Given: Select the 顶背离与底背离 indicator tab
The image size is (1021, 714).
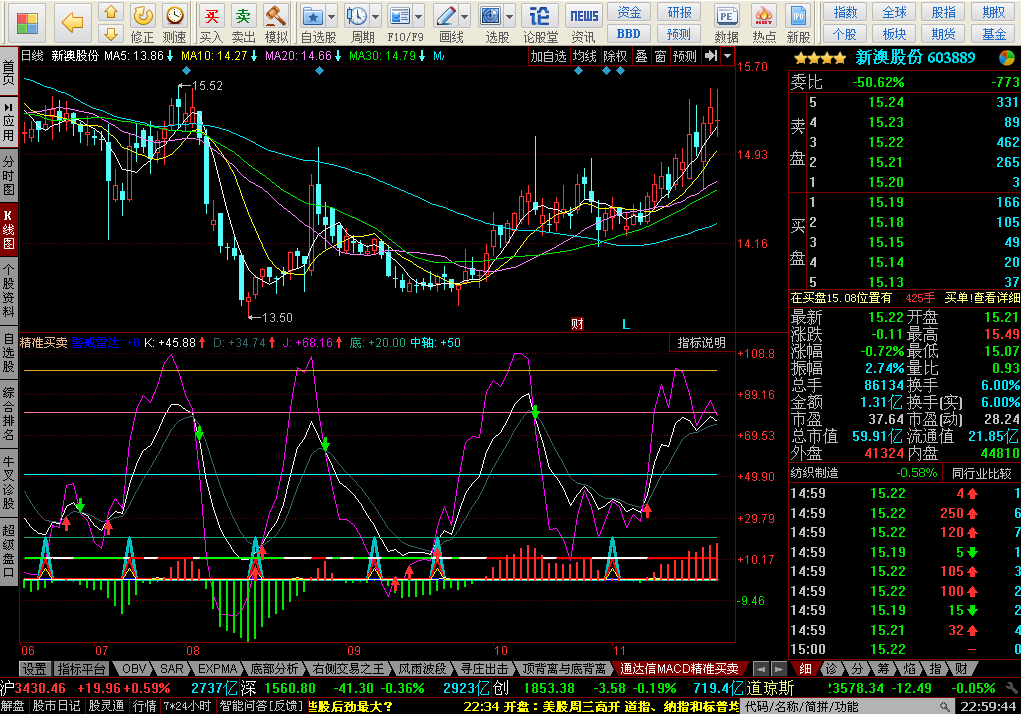Looking at the screenshot, I should click(x=564, y=669).
